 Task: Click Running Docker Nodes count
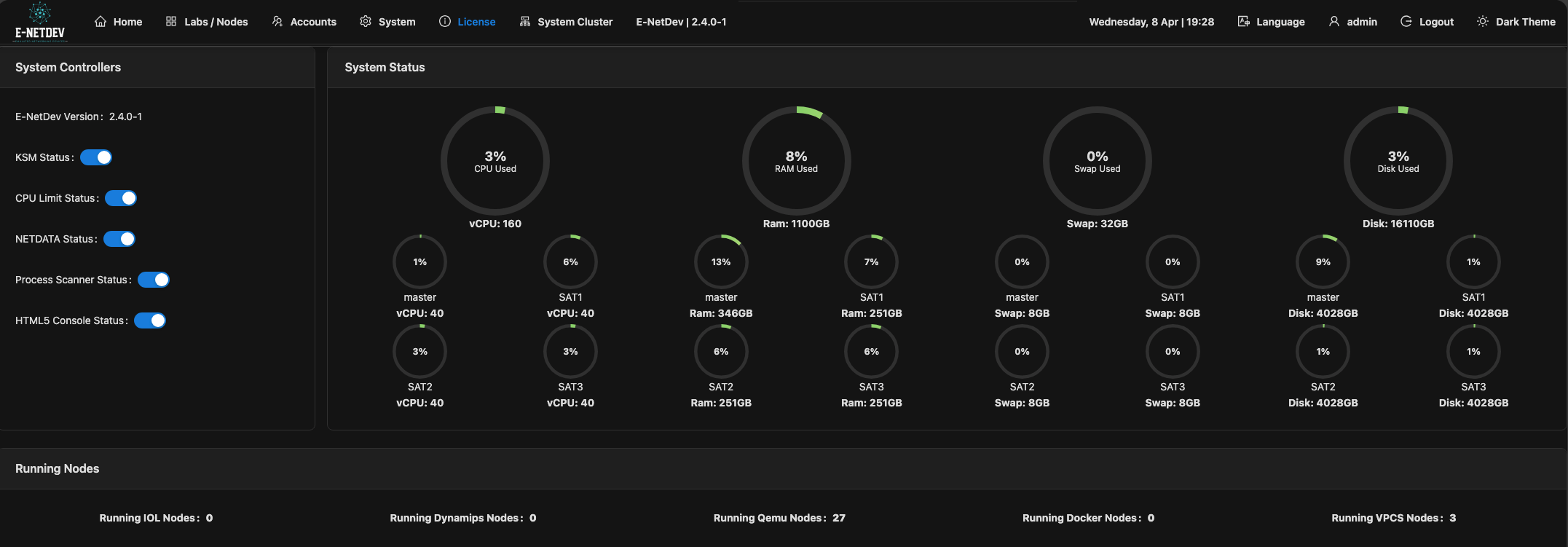[x=1088, y=518]
